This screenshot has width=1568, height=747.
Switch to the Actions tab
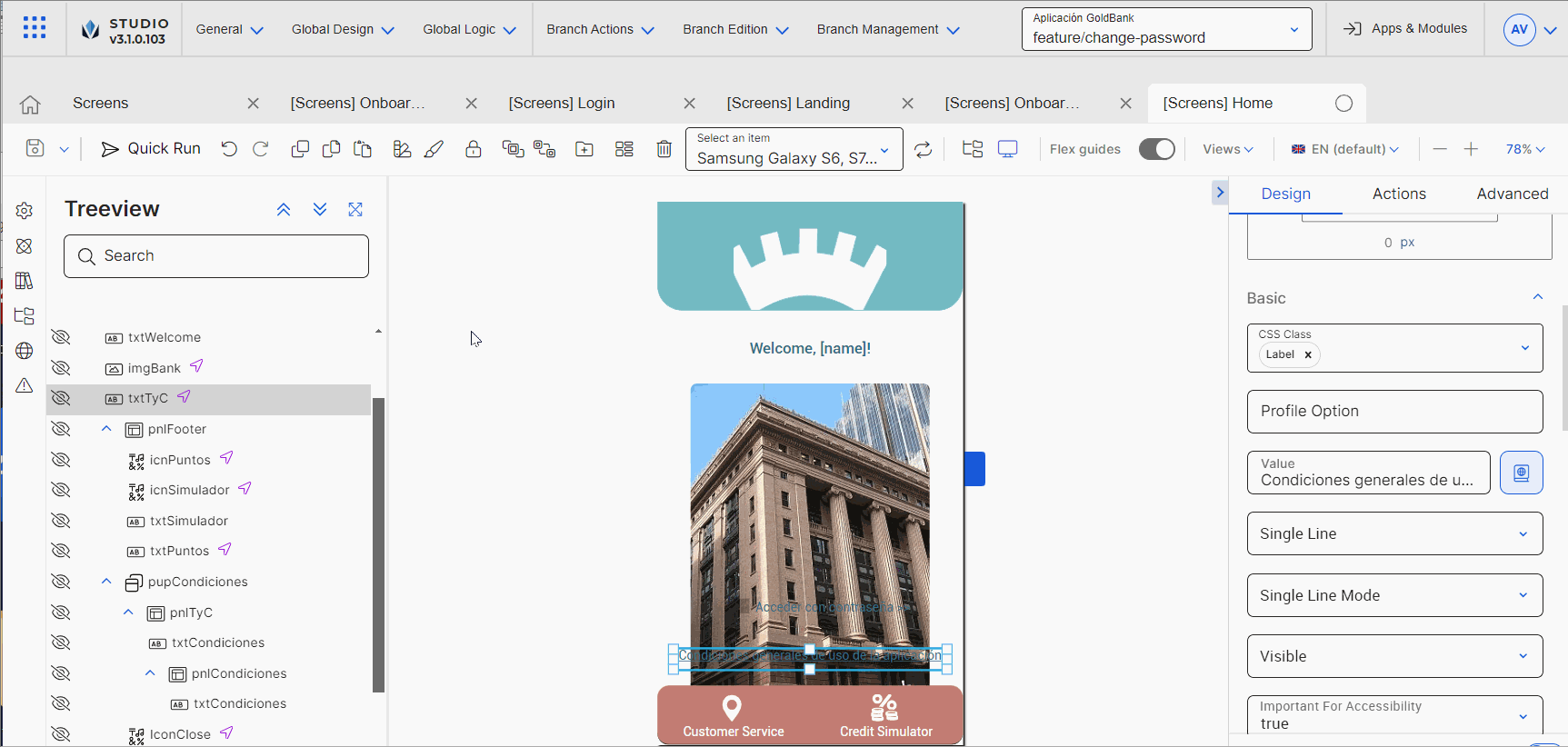coord(1399,194)
